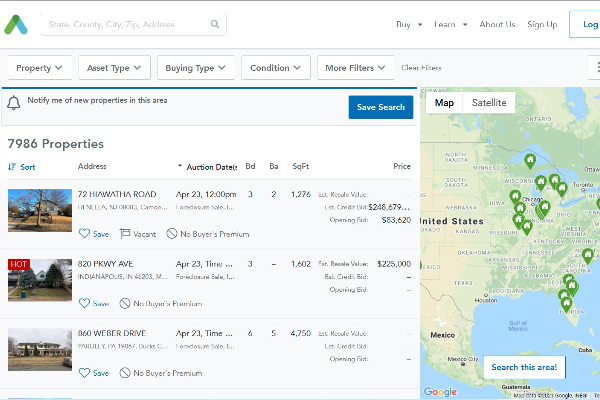Click heart icon for 72 Hiawatha Road
This screenshot has width=600, height=400.
84,233
